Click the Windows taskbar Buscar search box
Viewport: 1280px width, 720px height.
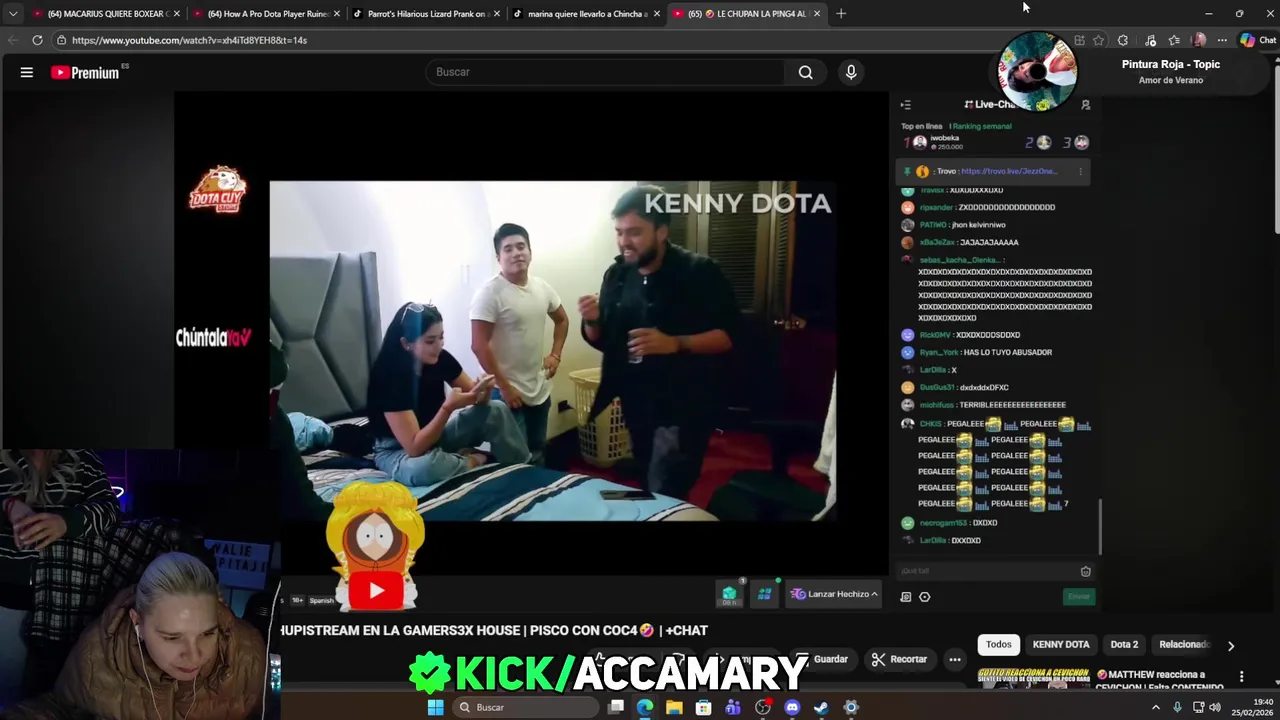(x=524, y=707)
